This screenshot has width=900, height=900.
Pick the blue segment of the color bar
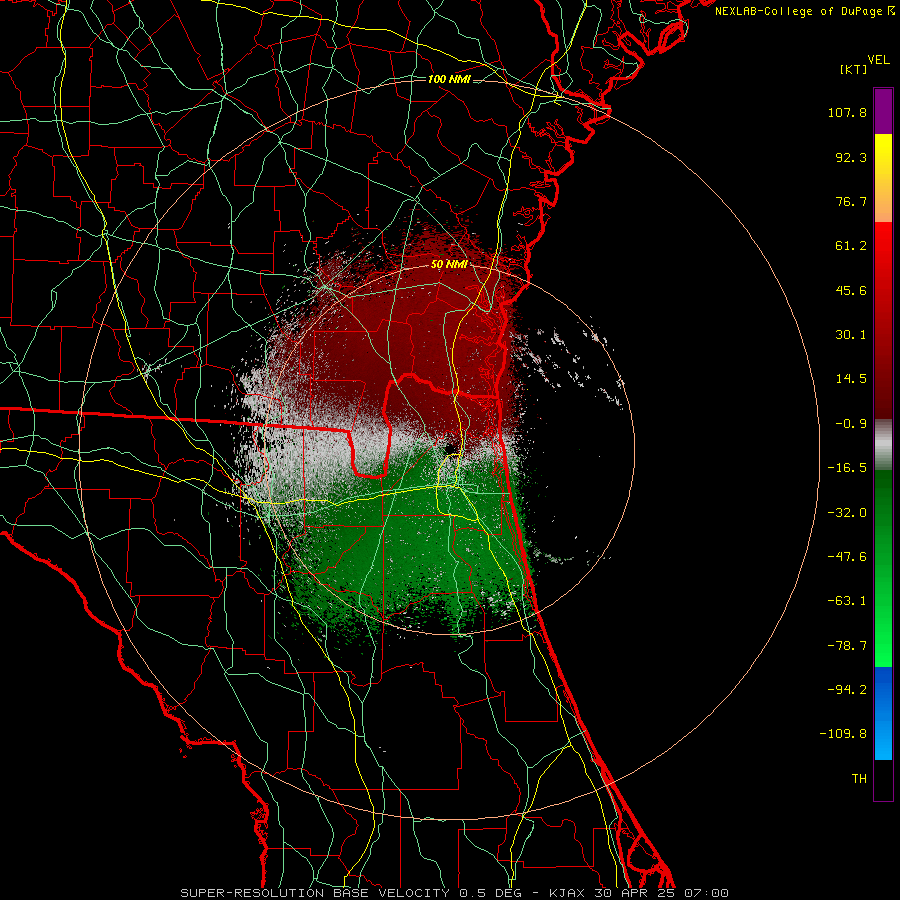(x=883, y=713)
